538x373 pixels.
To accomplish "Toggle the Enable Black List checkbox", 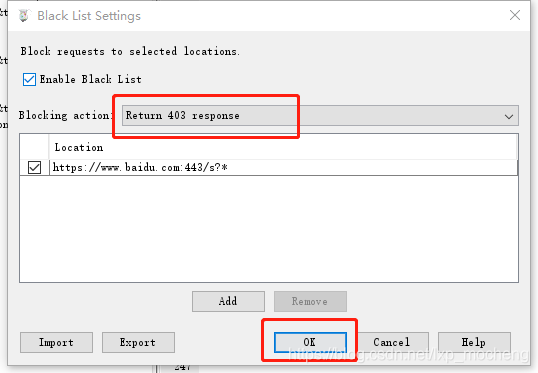I will [x=29, y=79].
